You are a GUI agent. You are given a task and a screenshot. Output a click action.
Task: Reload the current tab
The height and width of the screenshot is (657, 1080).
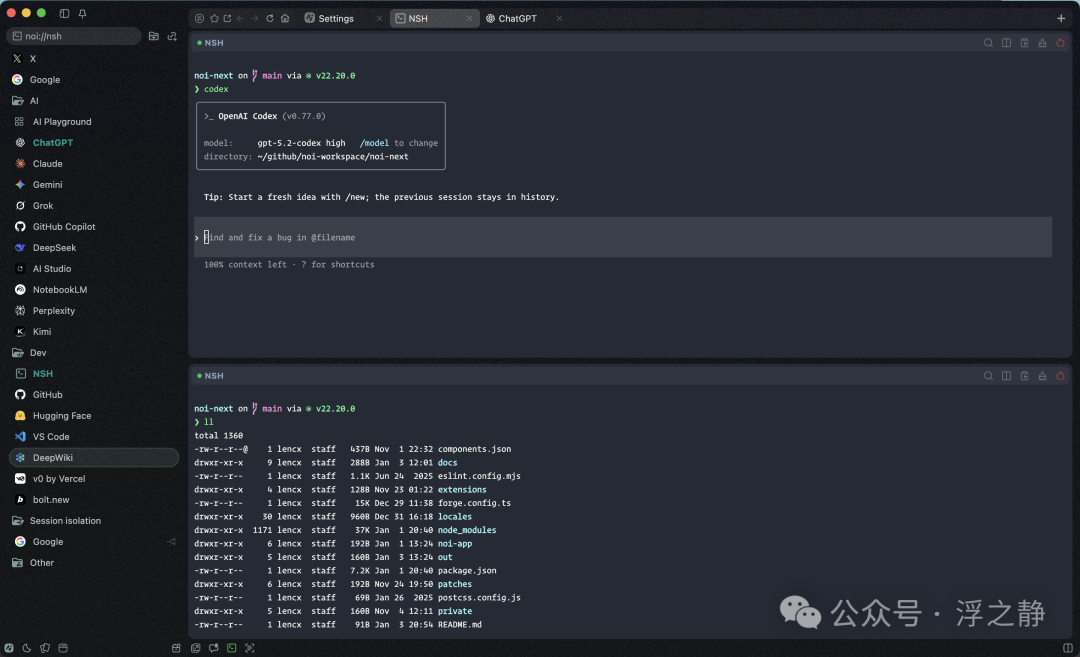270,19
